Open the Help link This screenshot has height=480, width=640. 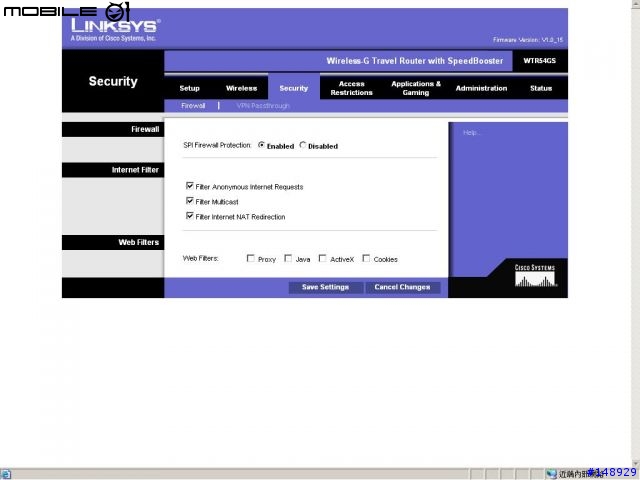pos(472,133)
